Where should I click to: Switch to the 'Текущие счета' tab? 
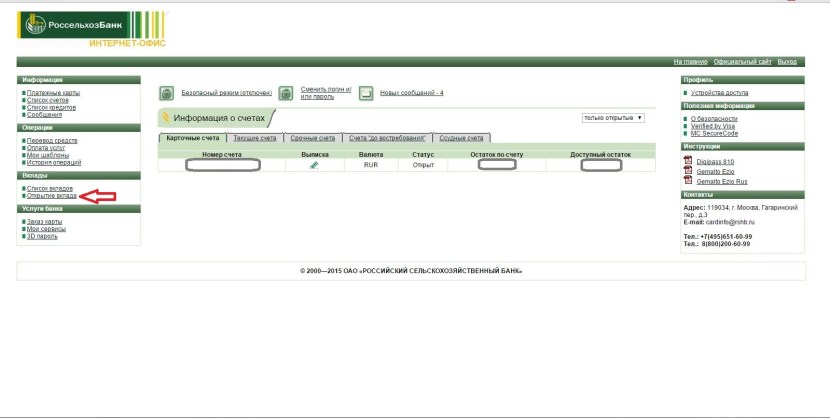254,138
